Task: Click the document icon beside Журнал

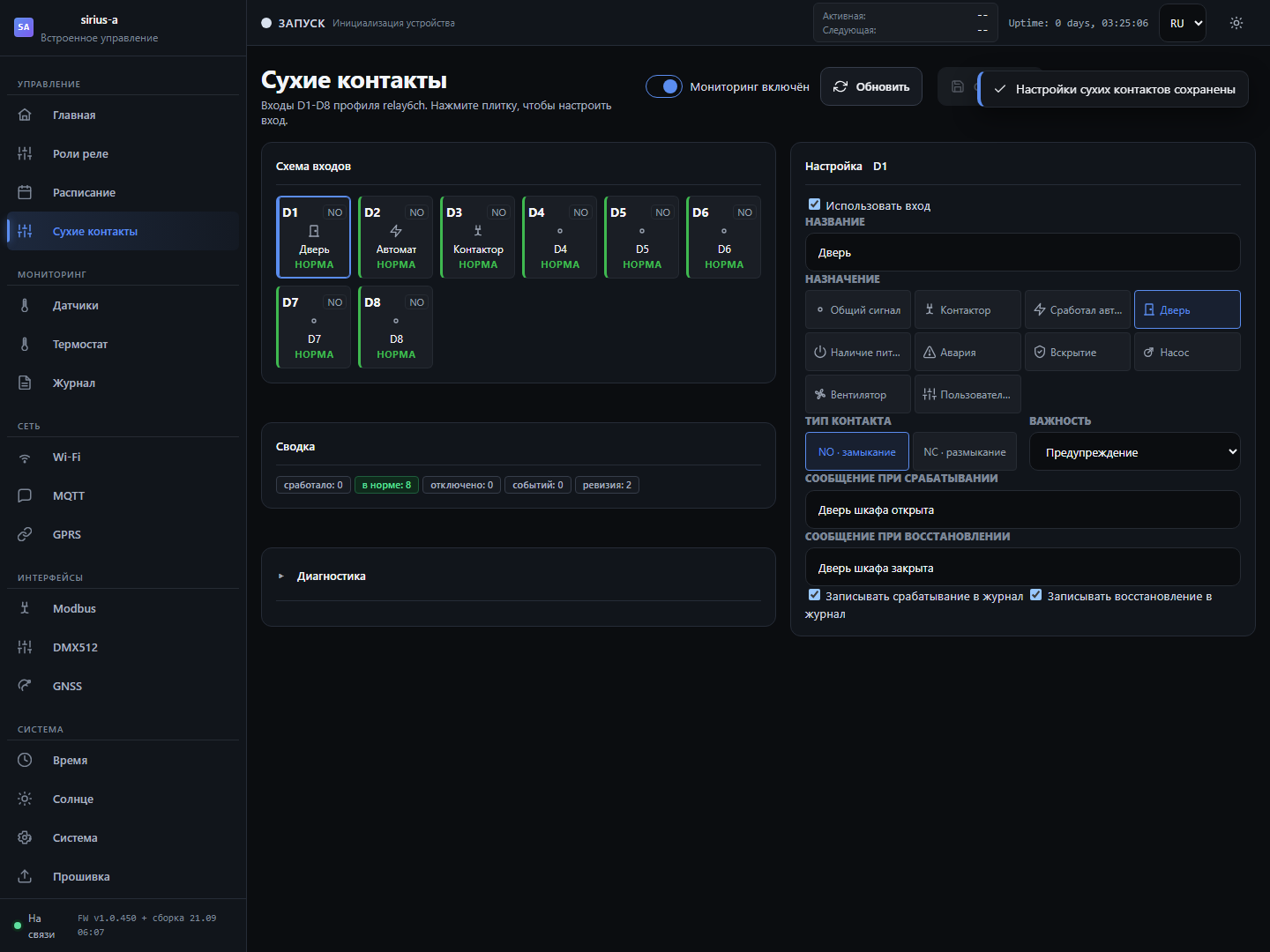Action: 25,383
